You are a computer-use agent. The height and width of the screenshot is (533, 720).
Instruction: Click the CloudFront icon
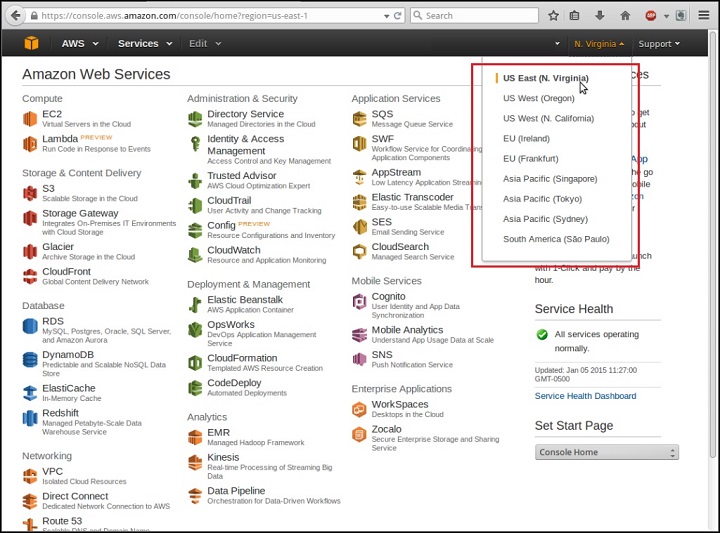[x=30, y=276]
